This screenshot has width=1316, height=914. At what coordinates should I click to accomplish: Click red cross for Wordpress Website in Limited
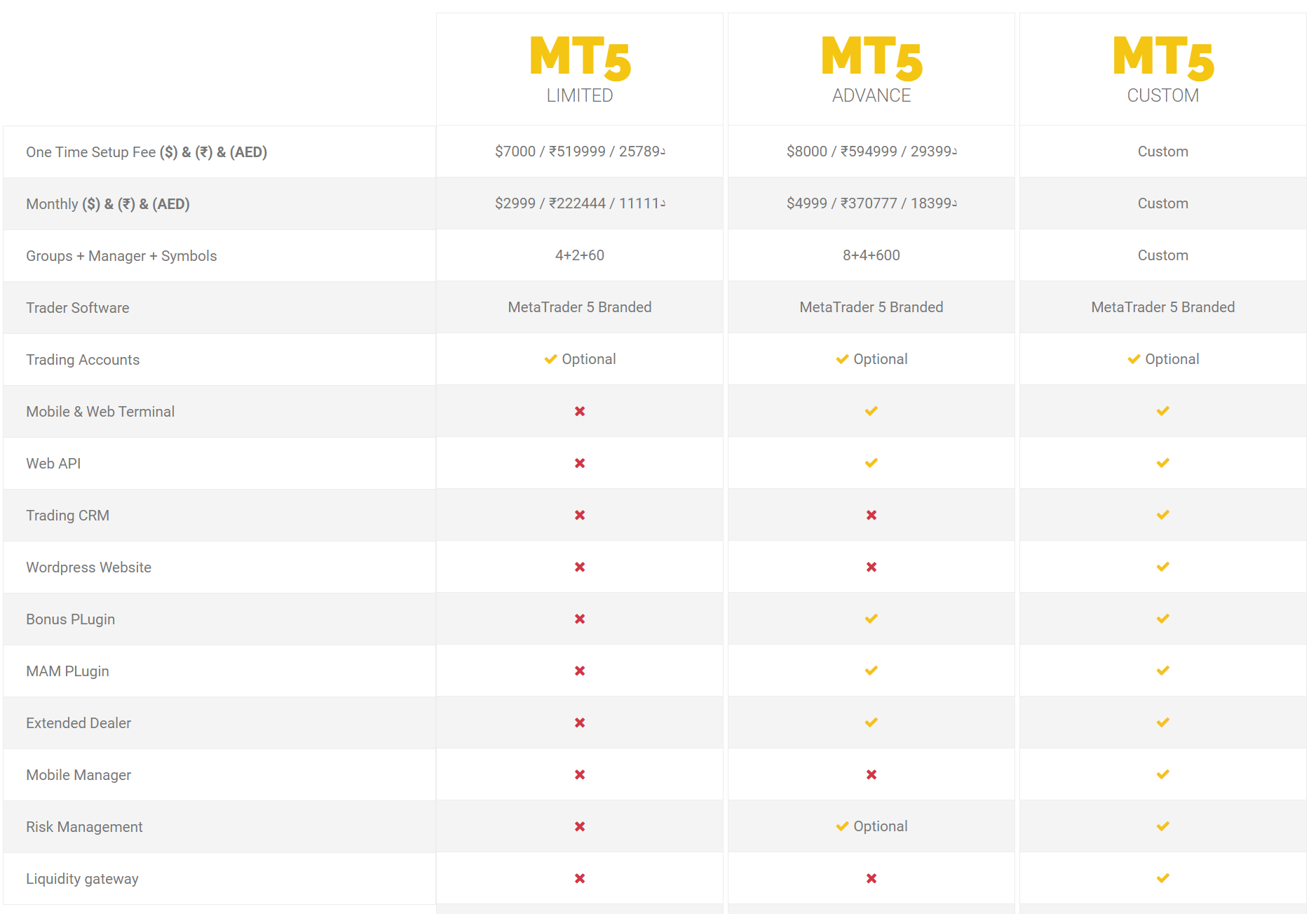click(x=580, y=567)
